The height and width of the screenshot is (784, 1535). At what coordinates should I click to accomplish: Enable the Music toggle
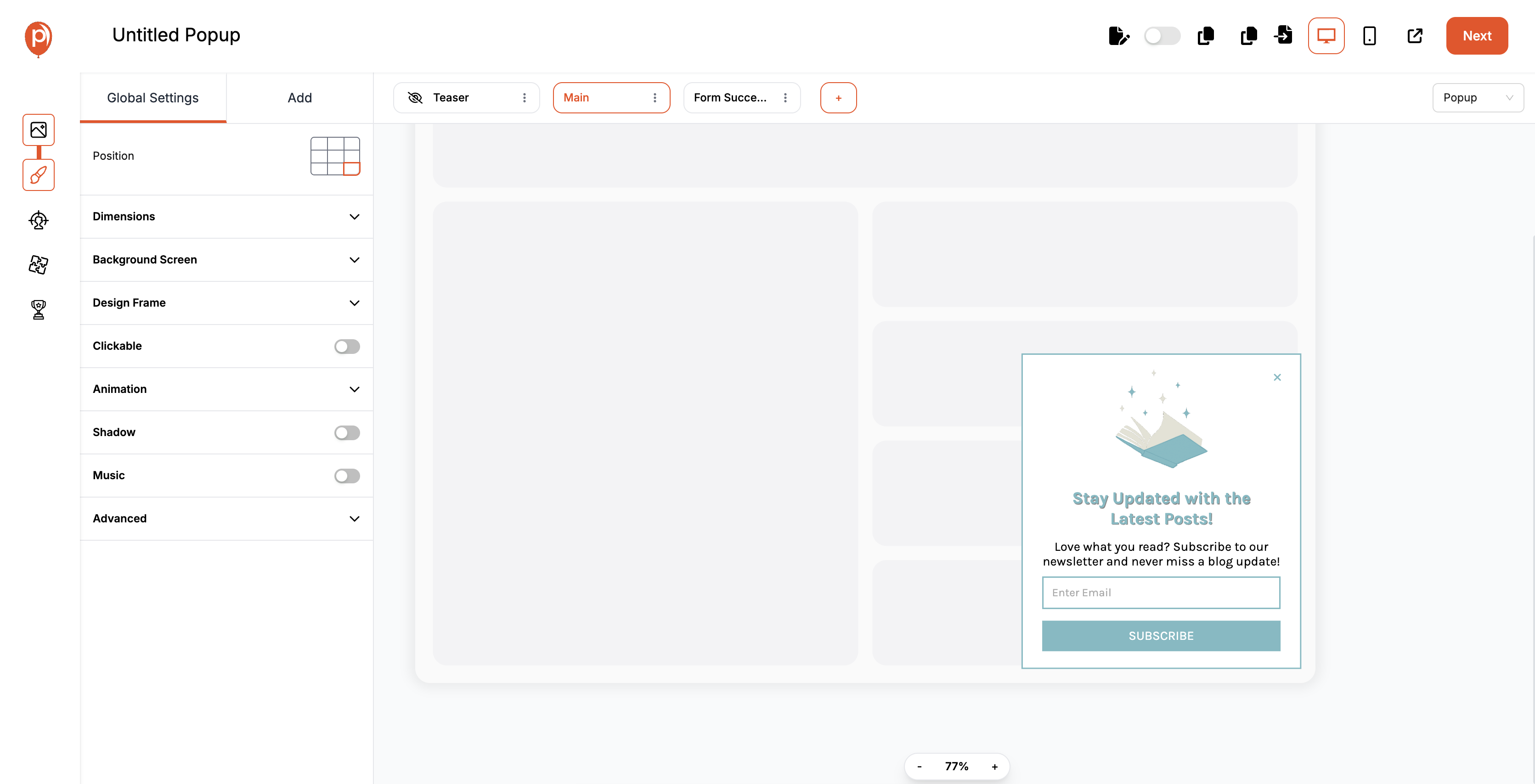point(346,476)
